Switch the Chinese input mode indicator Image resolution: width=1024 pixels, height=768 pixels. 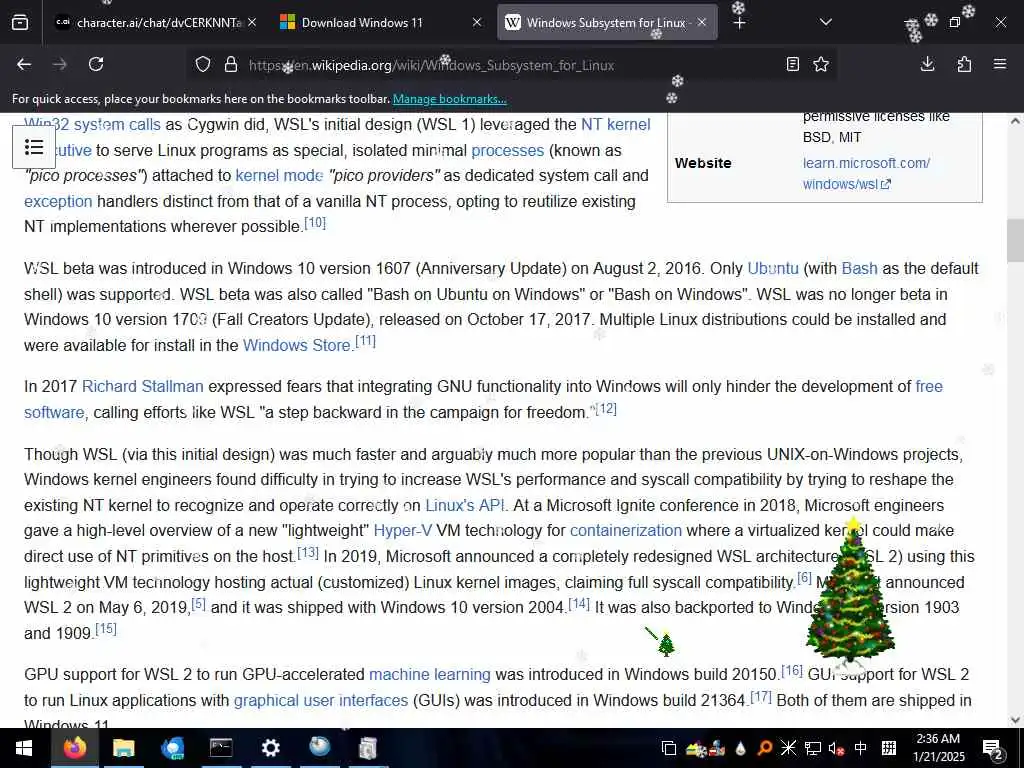[861, 748]
